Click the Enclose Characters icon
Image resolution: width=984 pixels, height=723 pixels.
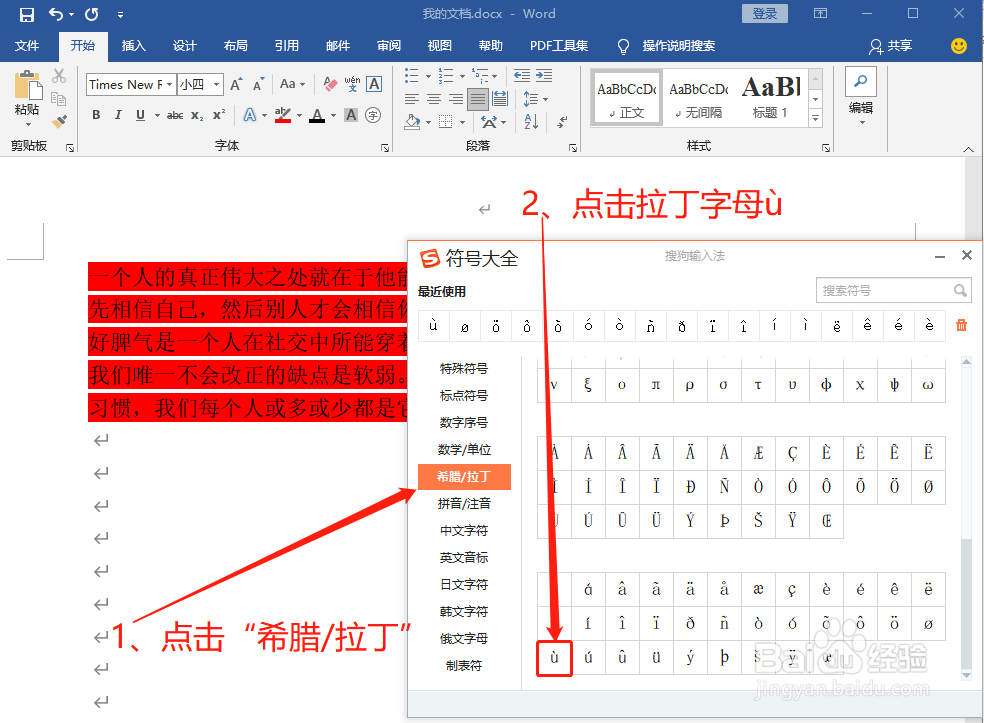371,115
